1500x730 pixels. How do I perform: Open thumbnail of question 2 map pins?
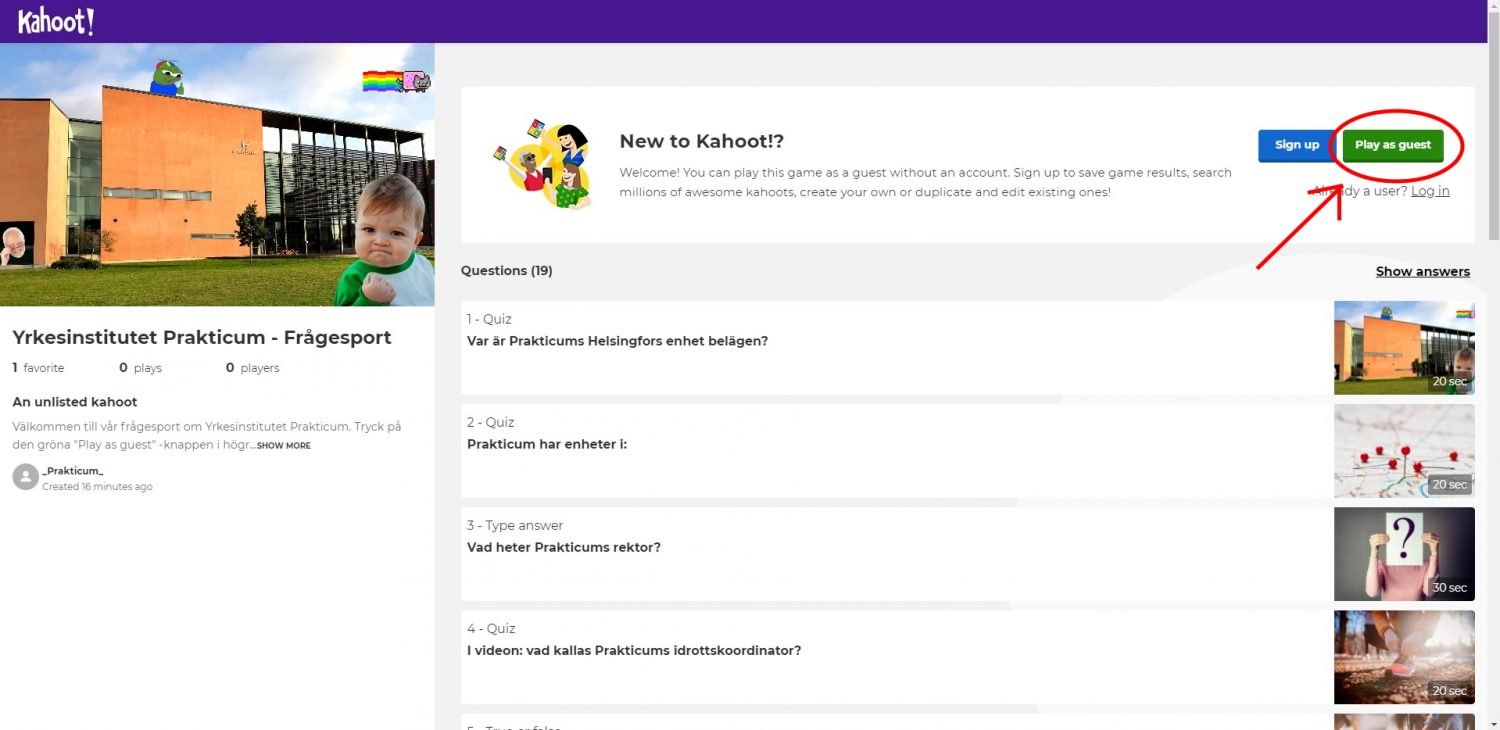point(1404,451)
